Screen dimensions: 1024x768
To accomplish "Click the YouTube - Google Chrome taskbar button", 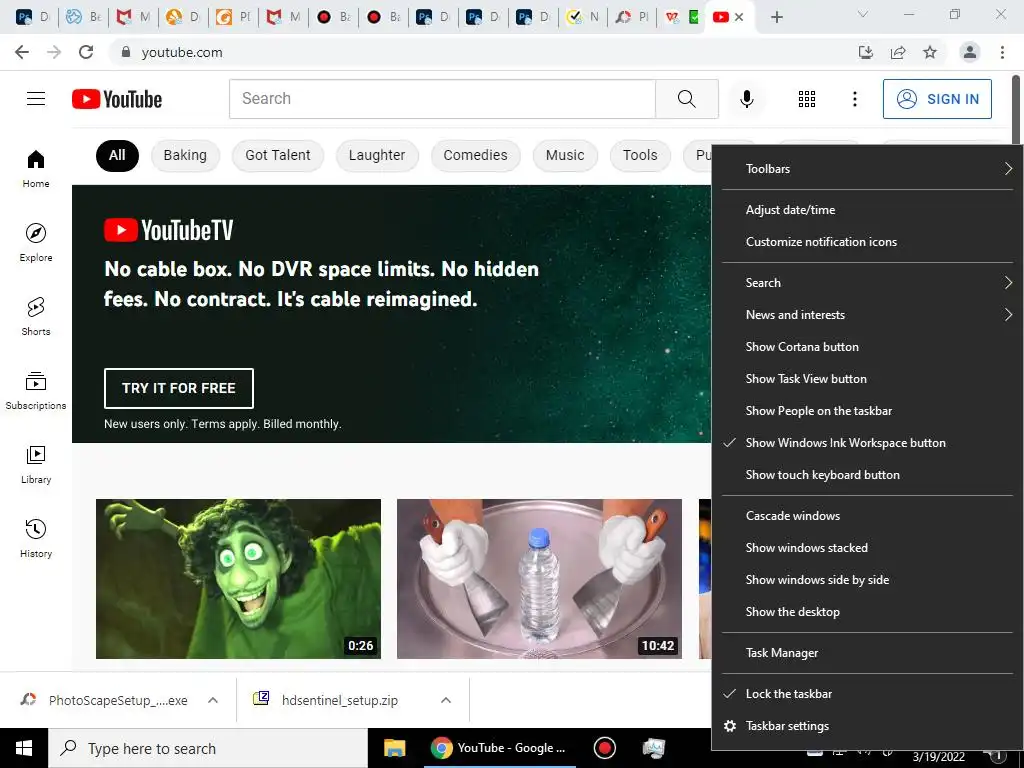I will tap(500, 748).
